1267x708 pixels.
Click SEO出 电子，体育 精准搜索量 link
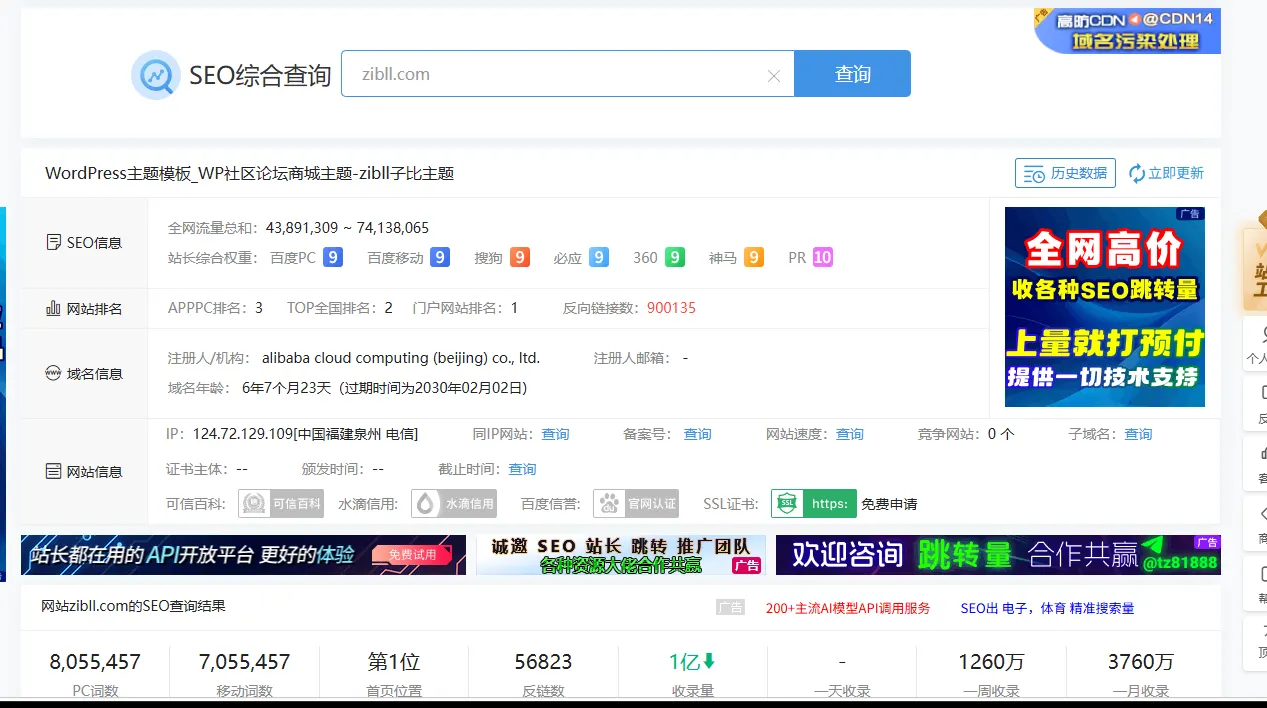(1047, 608)
